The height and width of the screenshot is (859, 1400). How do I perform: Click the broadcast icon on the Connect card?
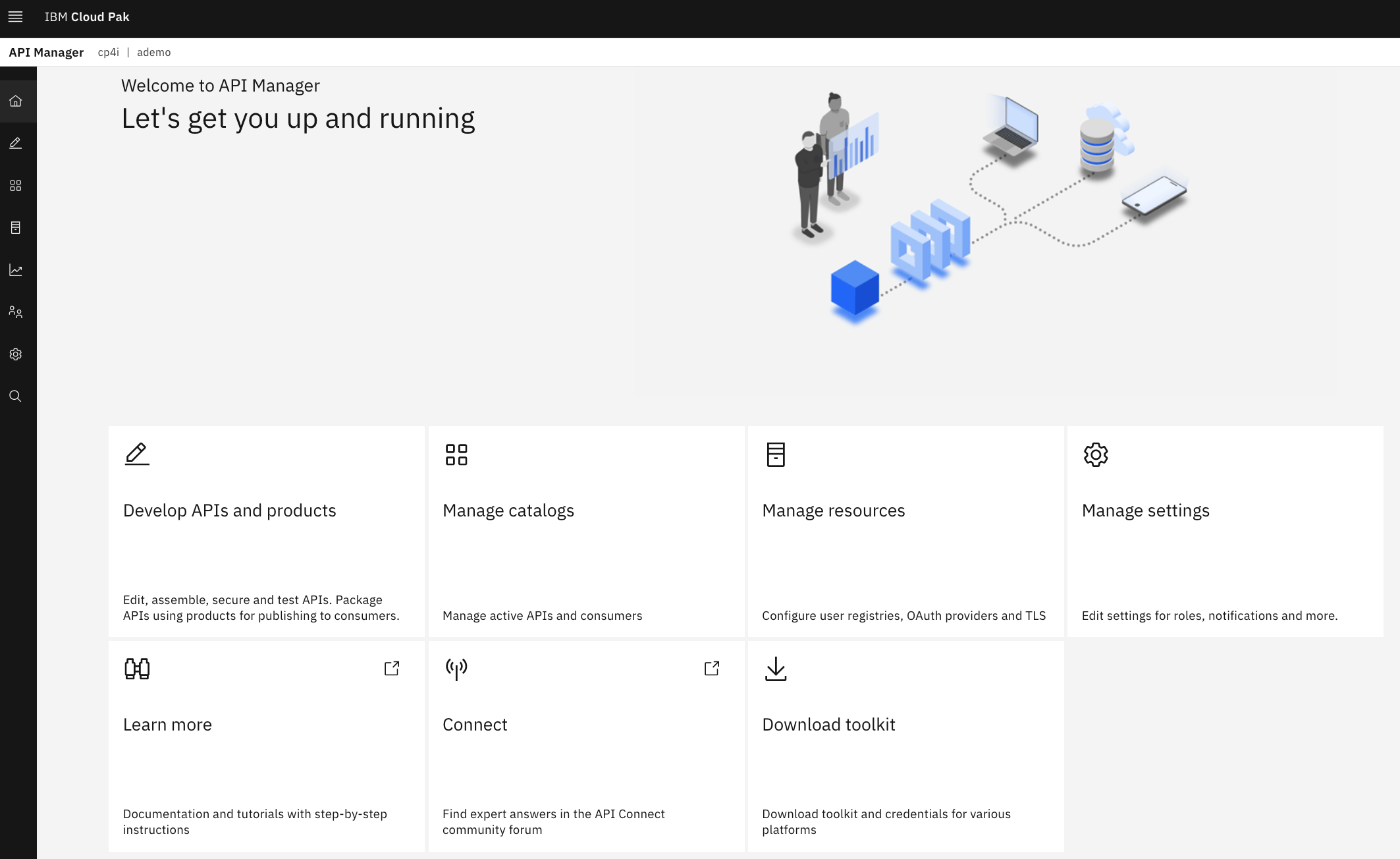[x=456, y=668]
